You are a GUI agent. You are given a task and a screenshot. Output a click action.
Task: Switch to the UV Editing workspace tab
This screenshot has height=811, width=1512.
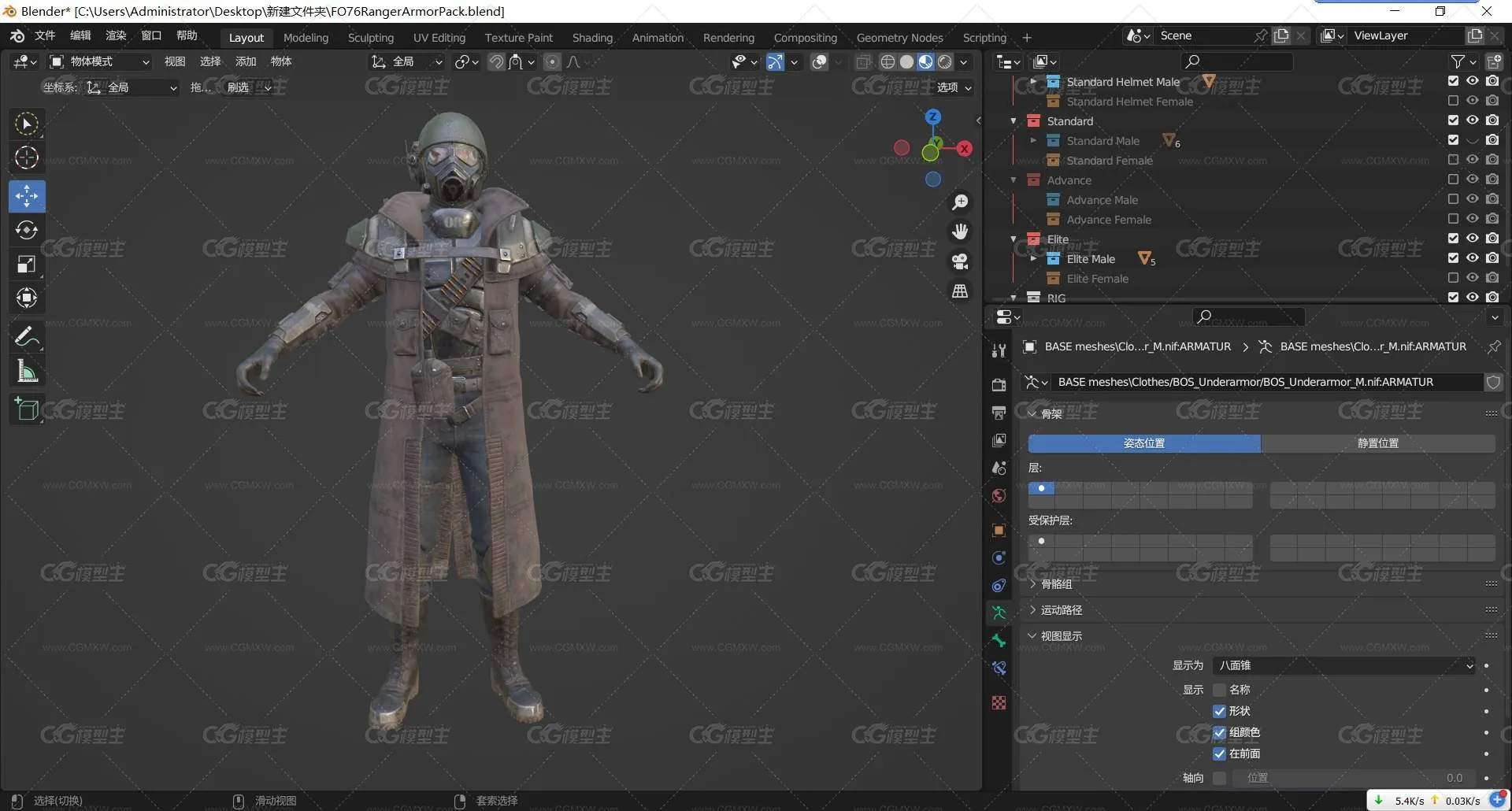click(x=439, y=37)
